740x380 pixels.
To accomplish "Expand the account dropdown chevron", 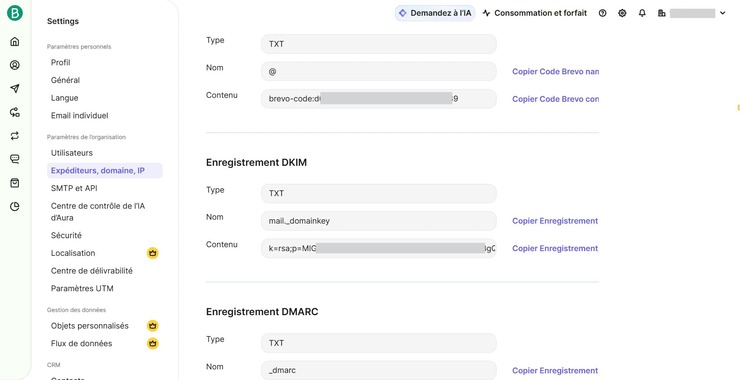I will click(x=723, y=13).
